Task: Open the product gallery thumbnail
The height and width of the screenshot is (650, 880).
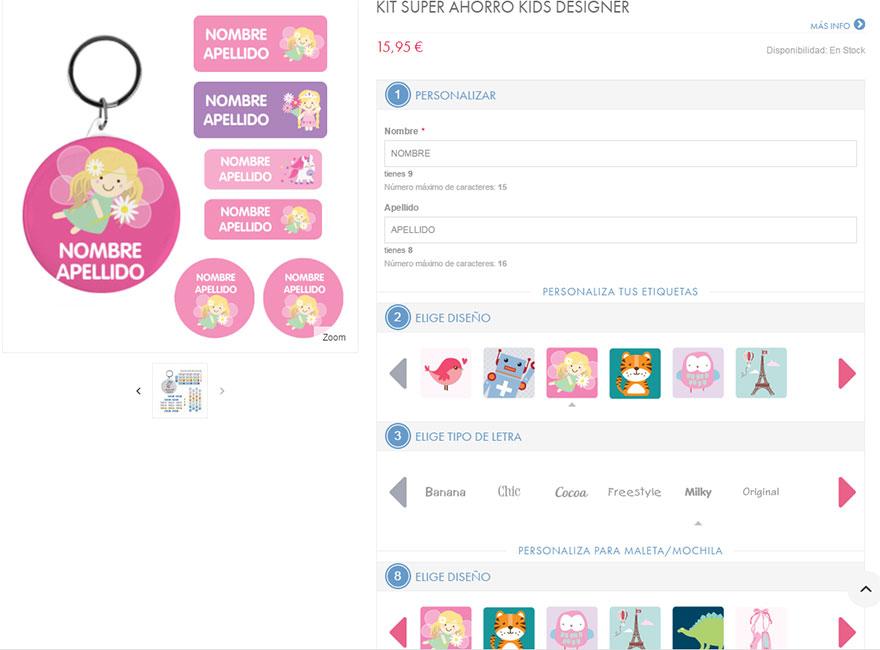Action: (180, 390)
